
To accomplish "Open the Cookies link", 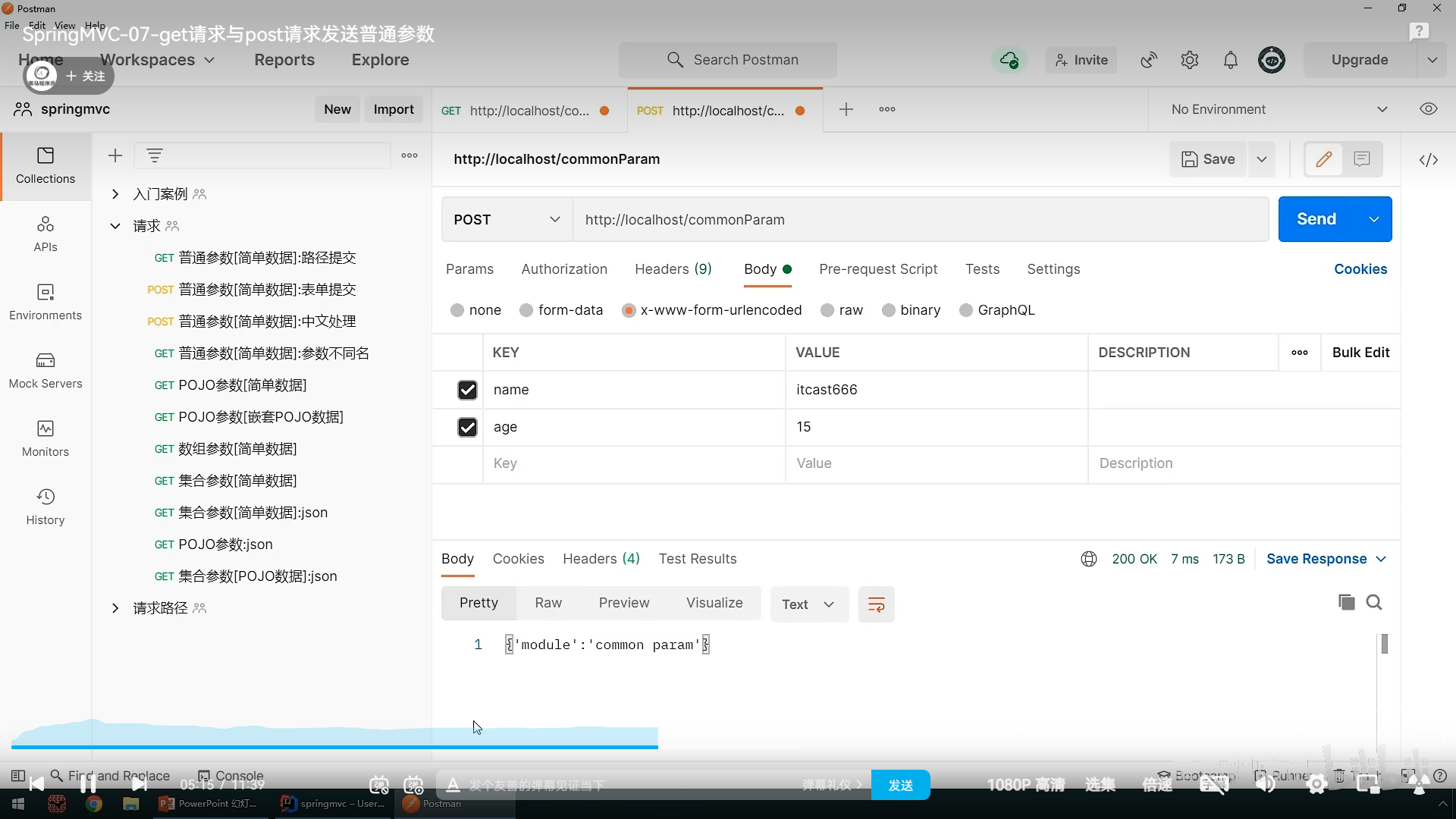I will point(1360,269).
